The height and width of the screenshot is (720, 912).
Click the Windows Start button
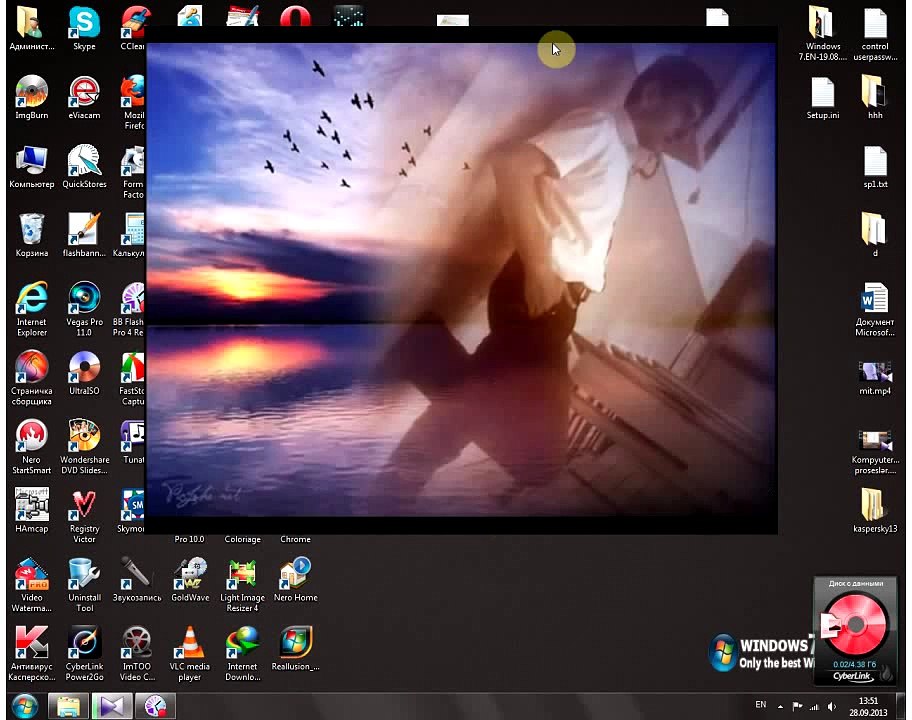24,706
